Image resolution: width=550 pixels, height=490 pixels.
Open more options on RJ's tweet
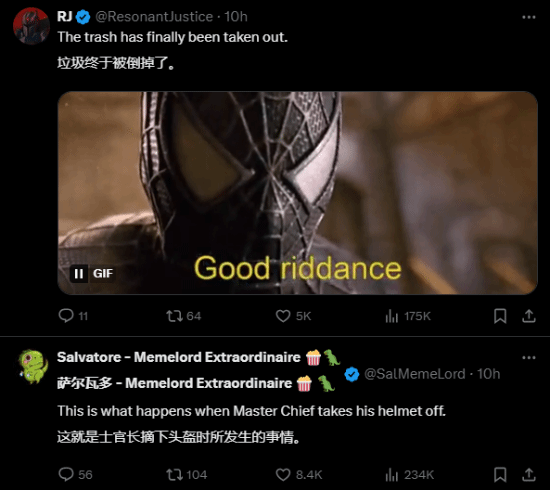[529, 17]
